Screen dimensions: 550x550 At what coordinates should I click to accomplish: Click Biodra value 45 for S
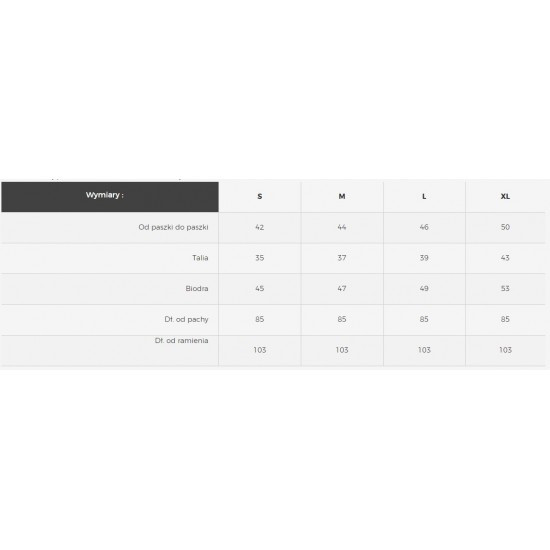(x=260, y=289)
